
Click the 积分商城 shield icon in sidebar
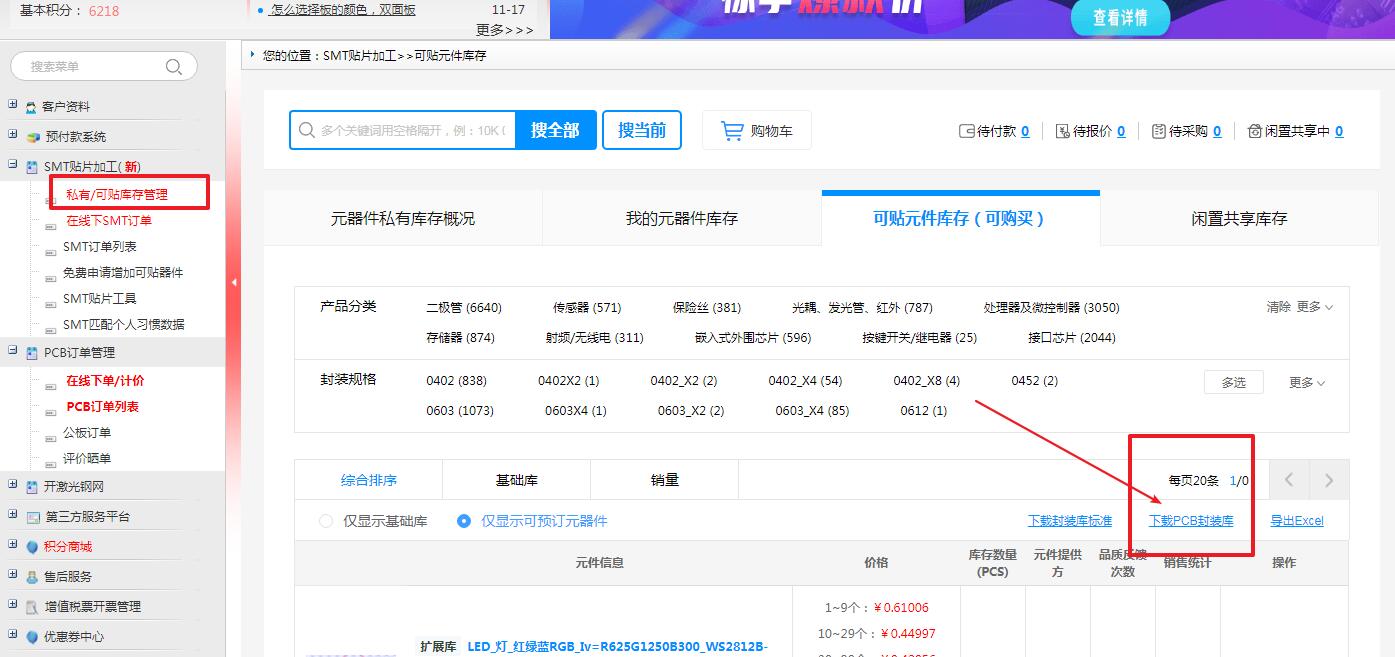32,547
